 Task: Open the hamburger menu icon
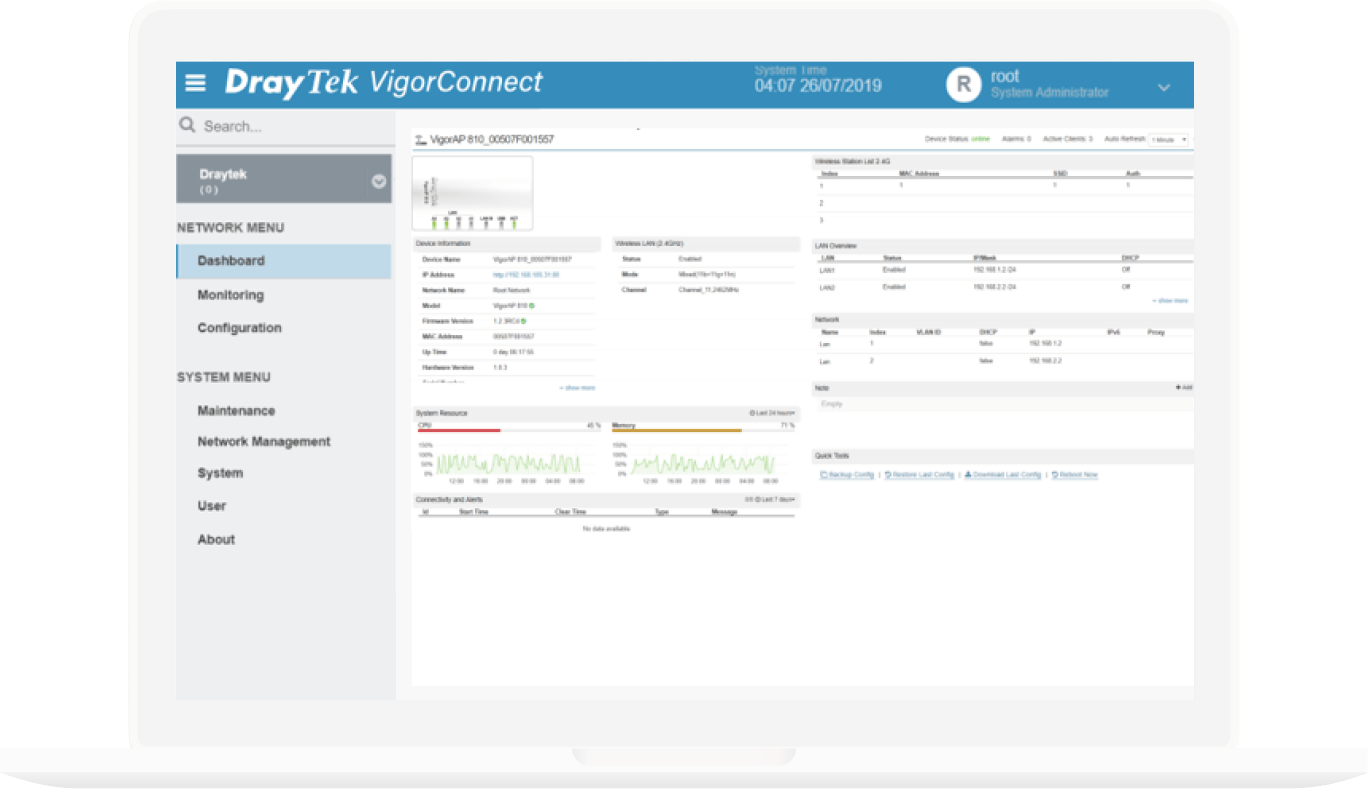click(196, 83)
